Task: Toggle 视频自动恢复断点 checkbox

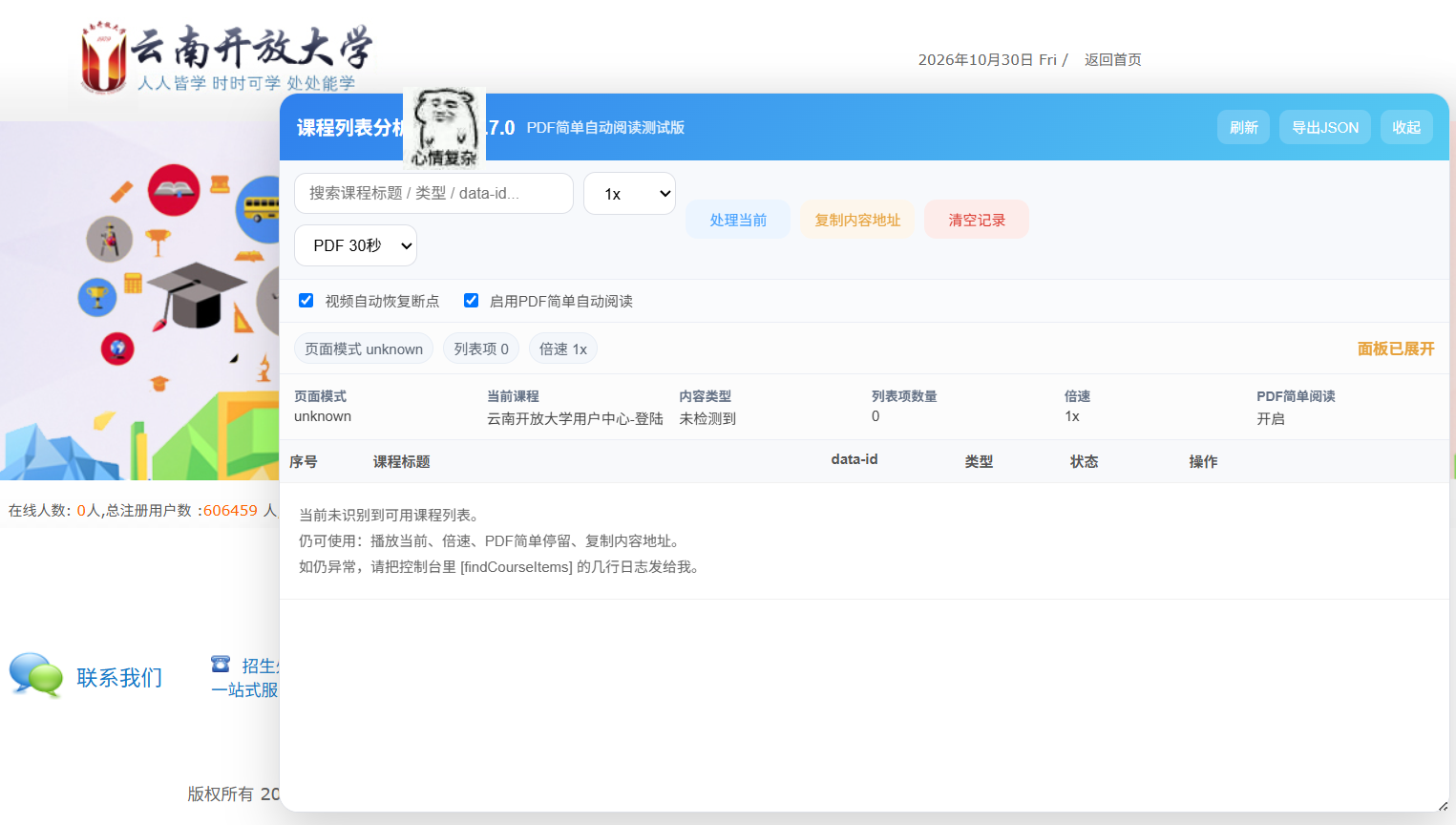Action: (x=306, y=300)
